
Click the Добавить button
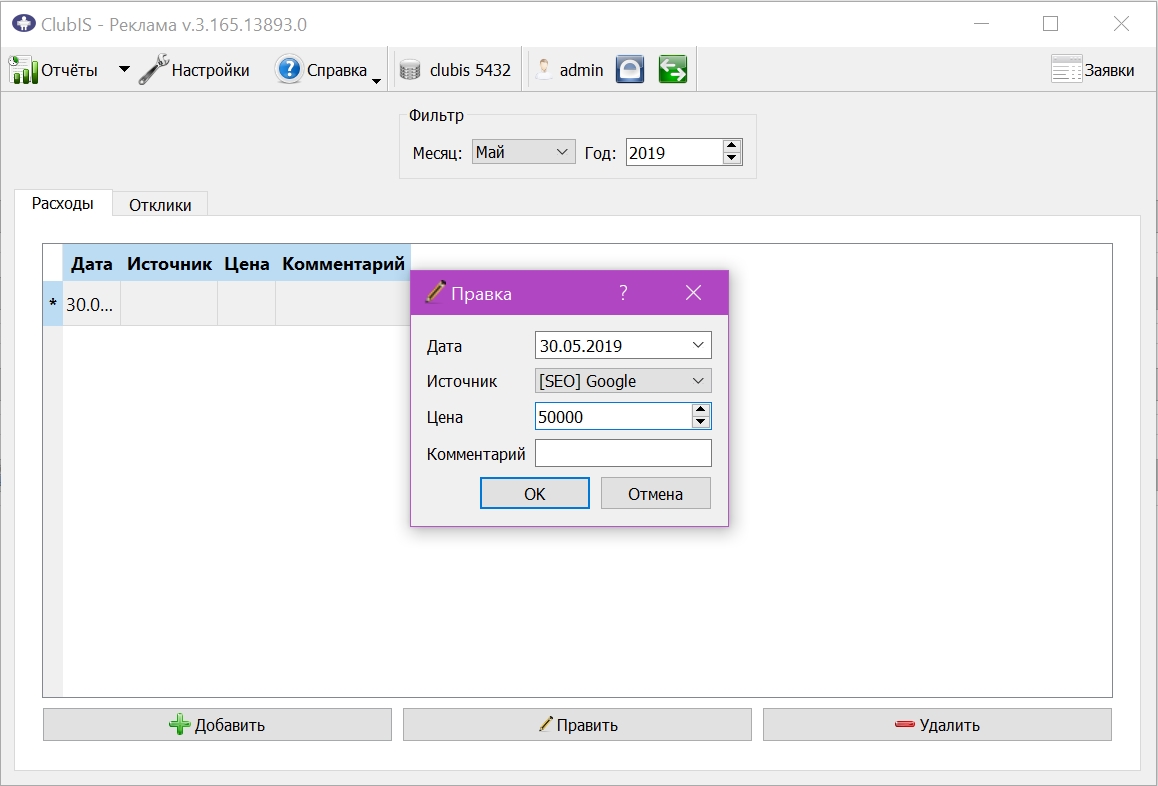[217, 725]
